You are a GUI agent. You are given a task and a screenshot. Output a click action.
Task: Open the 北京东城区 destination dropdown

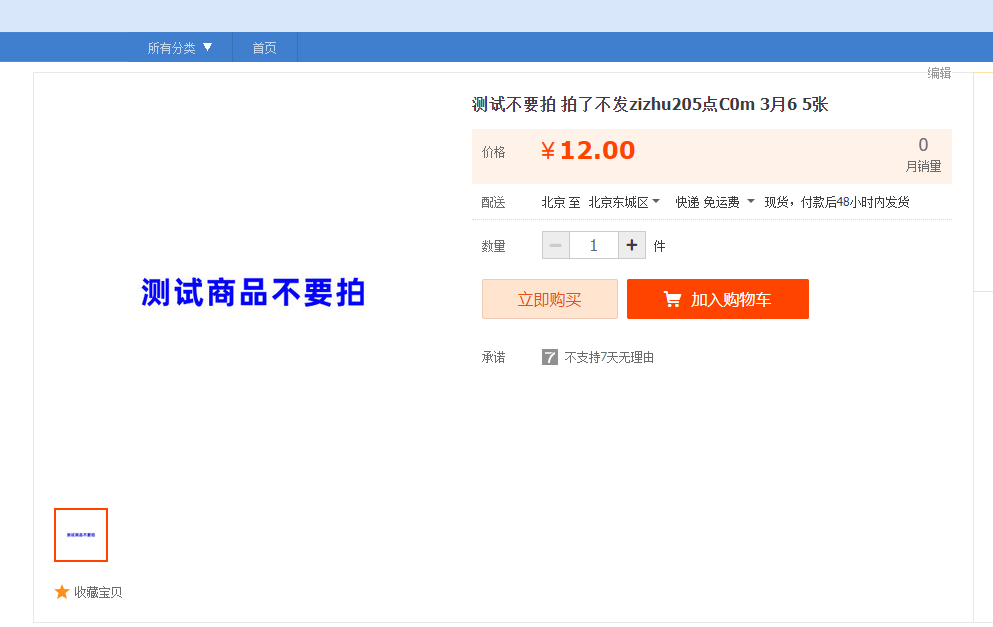[624, 202]
